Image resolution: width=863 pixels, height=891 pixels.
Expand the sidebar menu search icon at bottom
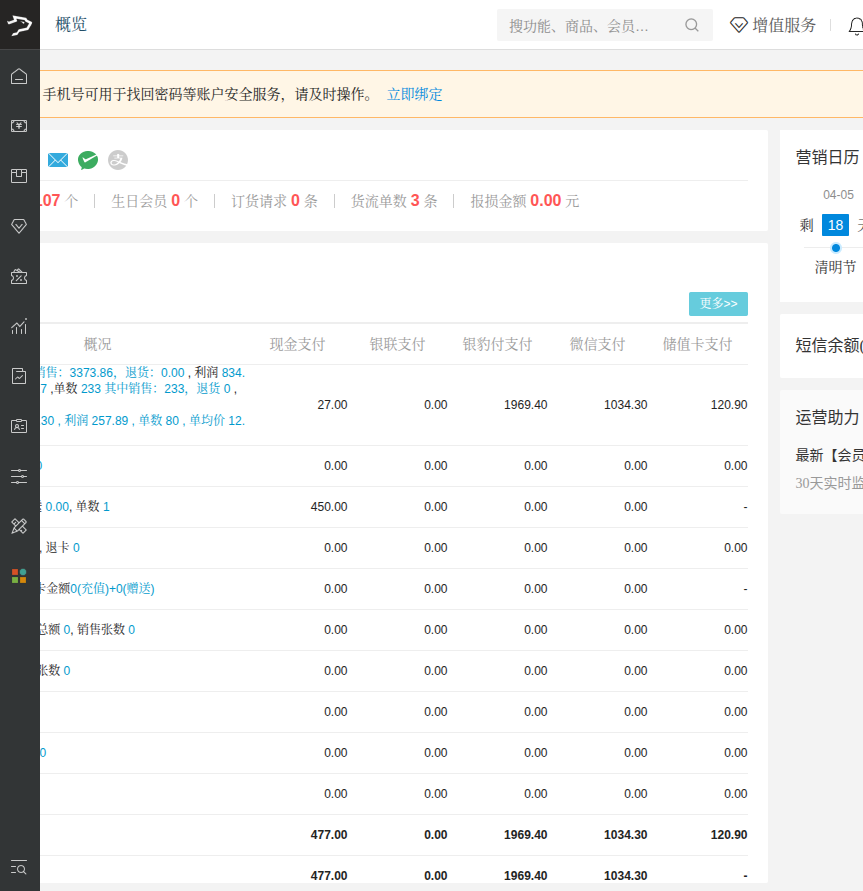coord(19,867)
